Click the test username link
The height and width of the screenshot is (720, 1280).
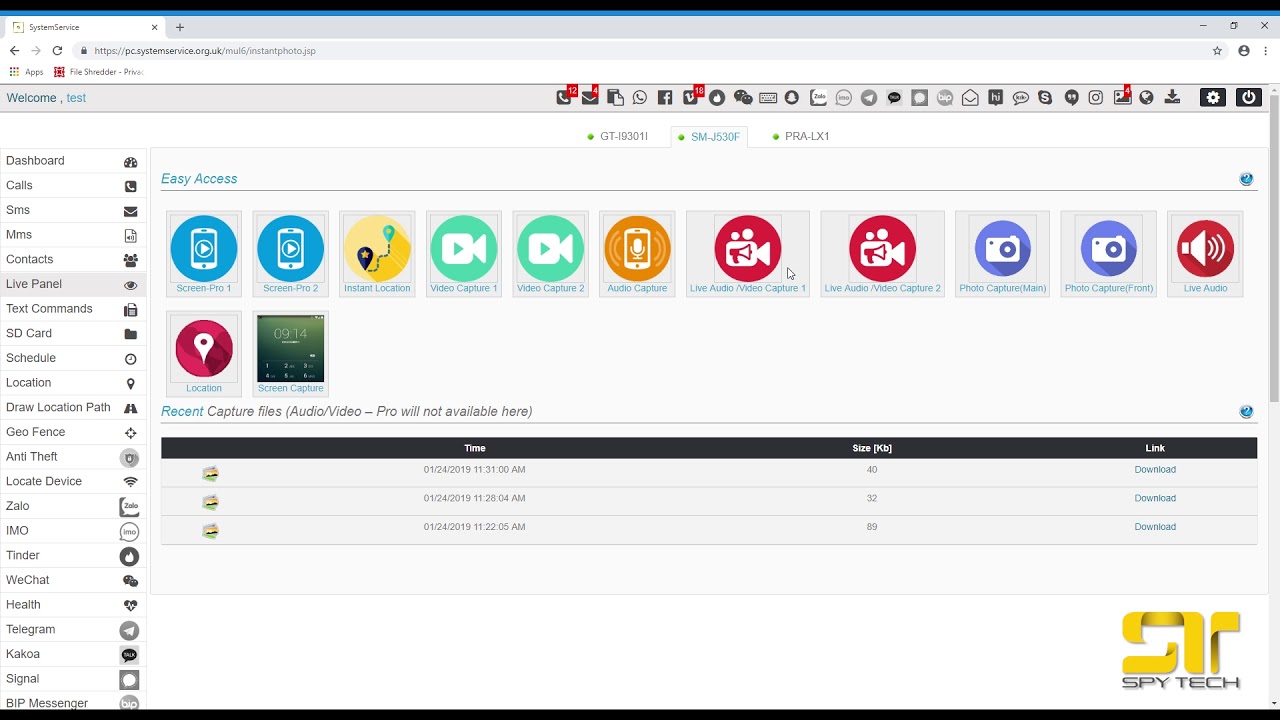76,98
